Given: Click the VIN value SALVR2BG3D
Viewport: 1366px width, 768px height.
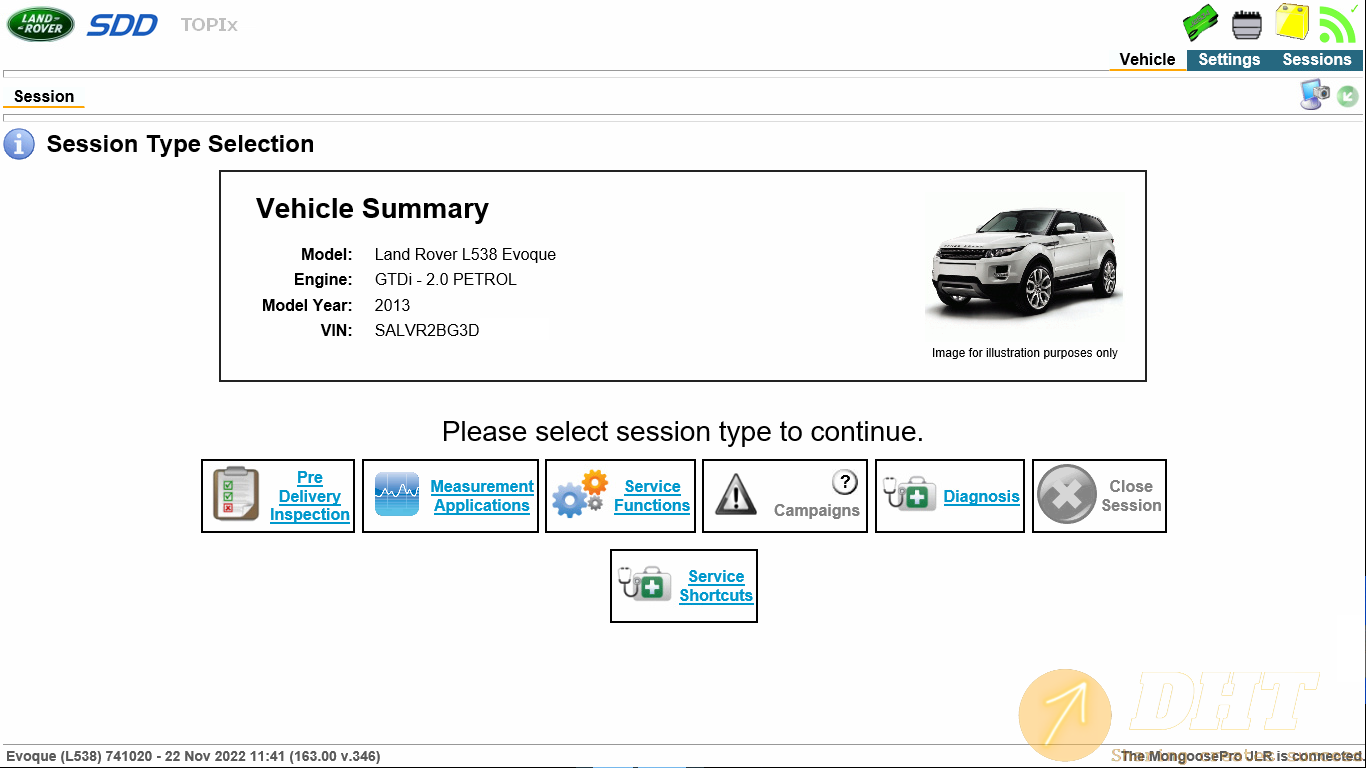Looking at the screenshot, I should coord(427,330).
